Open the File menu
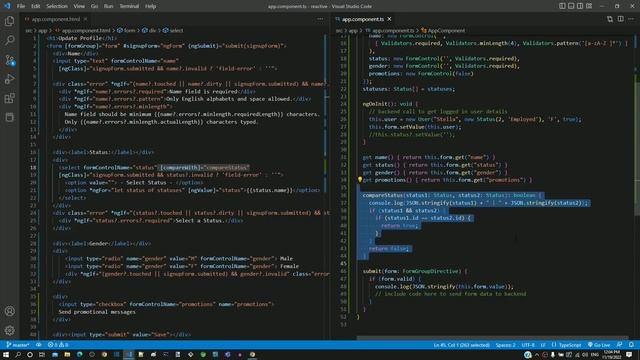The width and height of the screenshot is (640, 360). click(21, 6)
